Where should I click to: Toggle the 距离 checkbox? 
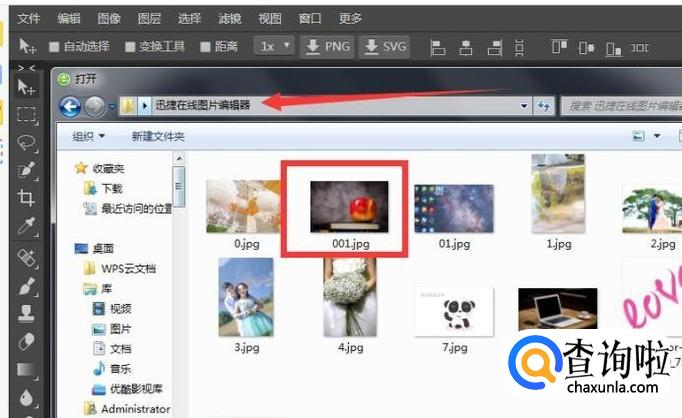(205, 47)
